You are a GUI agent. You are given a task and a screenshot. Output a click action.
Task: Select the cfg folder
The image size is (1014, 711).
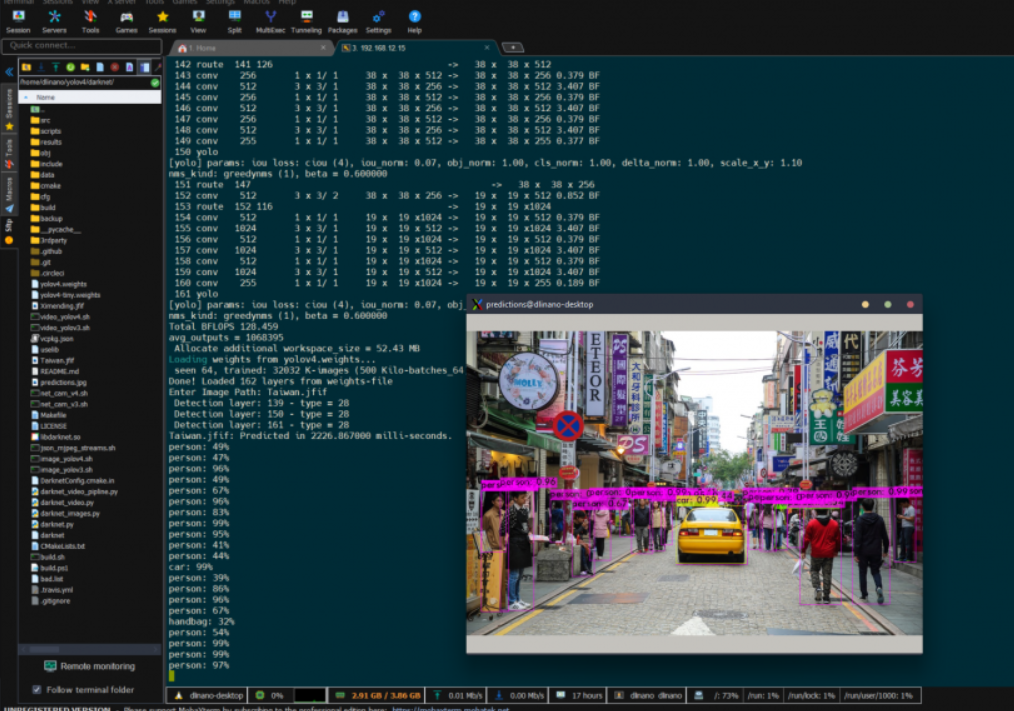(40, 197)
